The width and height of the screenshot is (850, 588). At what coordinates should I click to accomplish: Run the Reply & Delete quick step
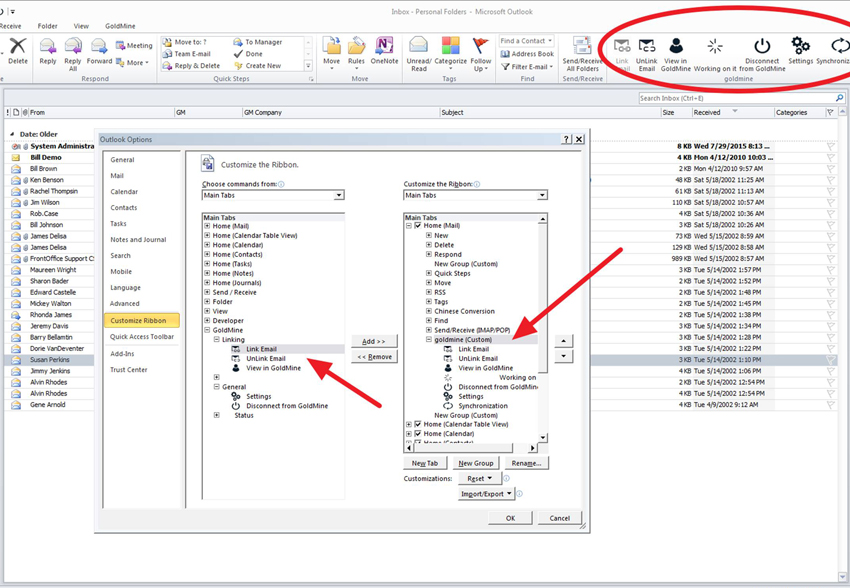point(191,66)
